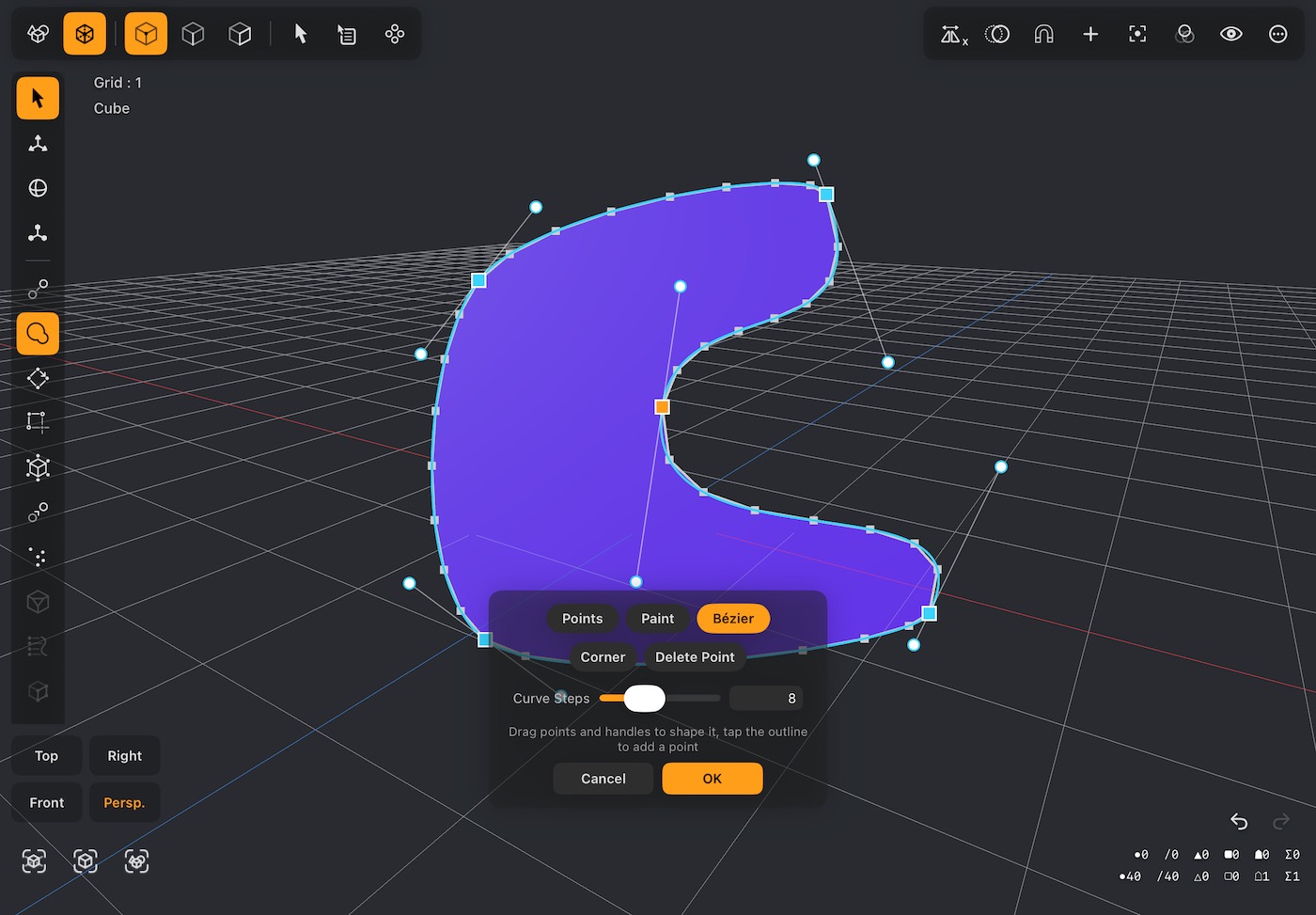Toggle the eye visibility icon
This screenshot has width=1316, height=915.
(1231, 35)
